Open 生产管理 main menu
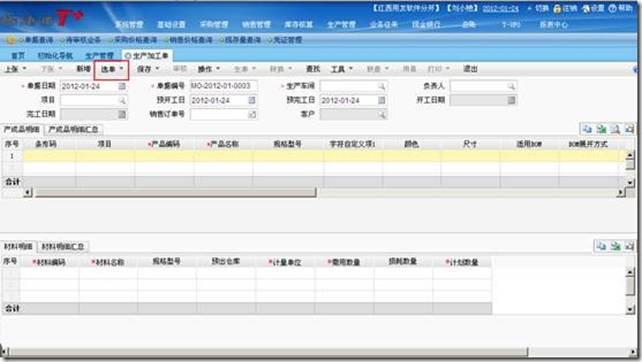This screenshot has height=362, width=642. [x=341, y=25]
